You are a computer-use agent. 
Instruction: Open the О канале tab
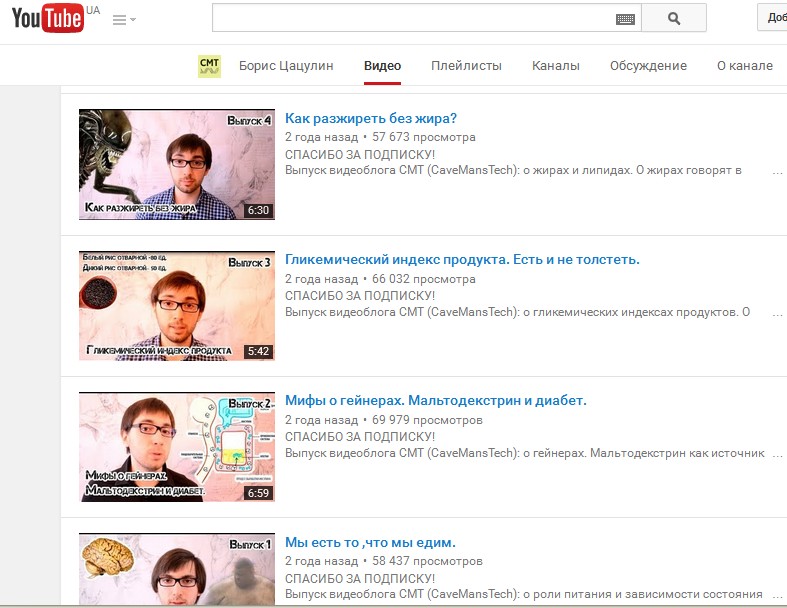(744, 66)
